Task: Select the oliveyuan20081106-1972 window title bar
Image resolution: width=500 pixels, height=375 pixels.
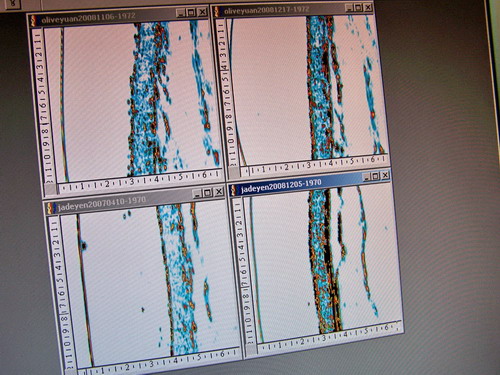Action: (118, 16)
